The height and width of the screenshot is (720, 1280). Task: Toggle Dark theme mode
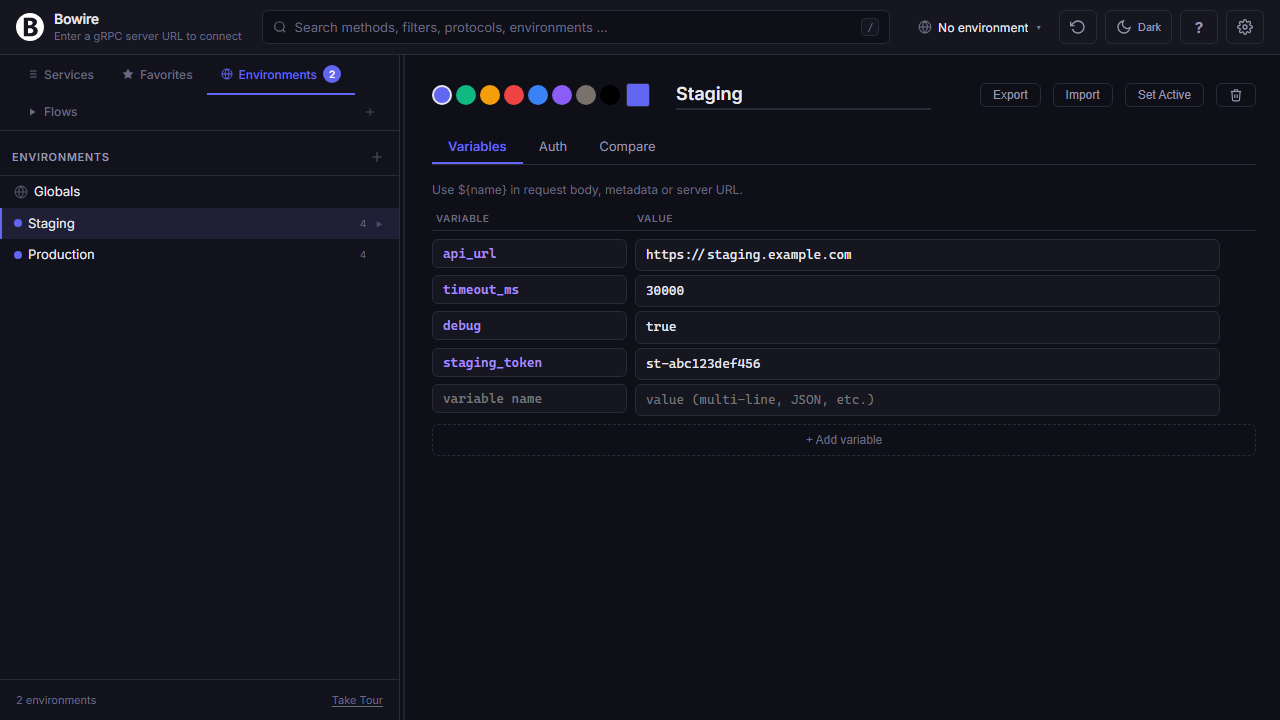coord(1138,27)
